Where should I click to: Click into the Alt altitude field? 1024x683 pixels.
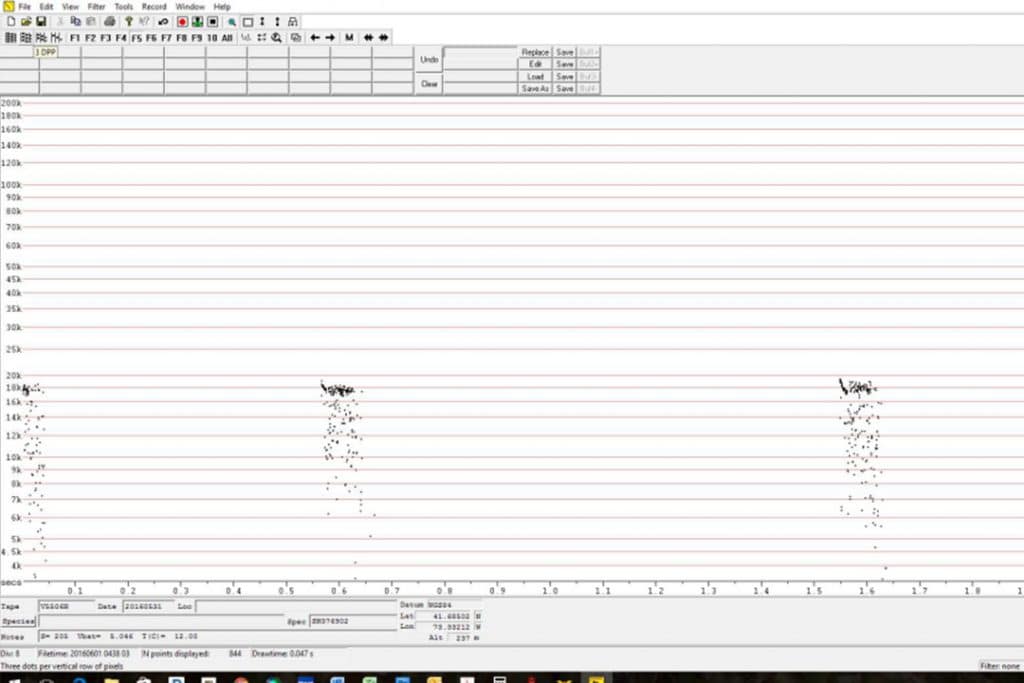click(460, 637)
